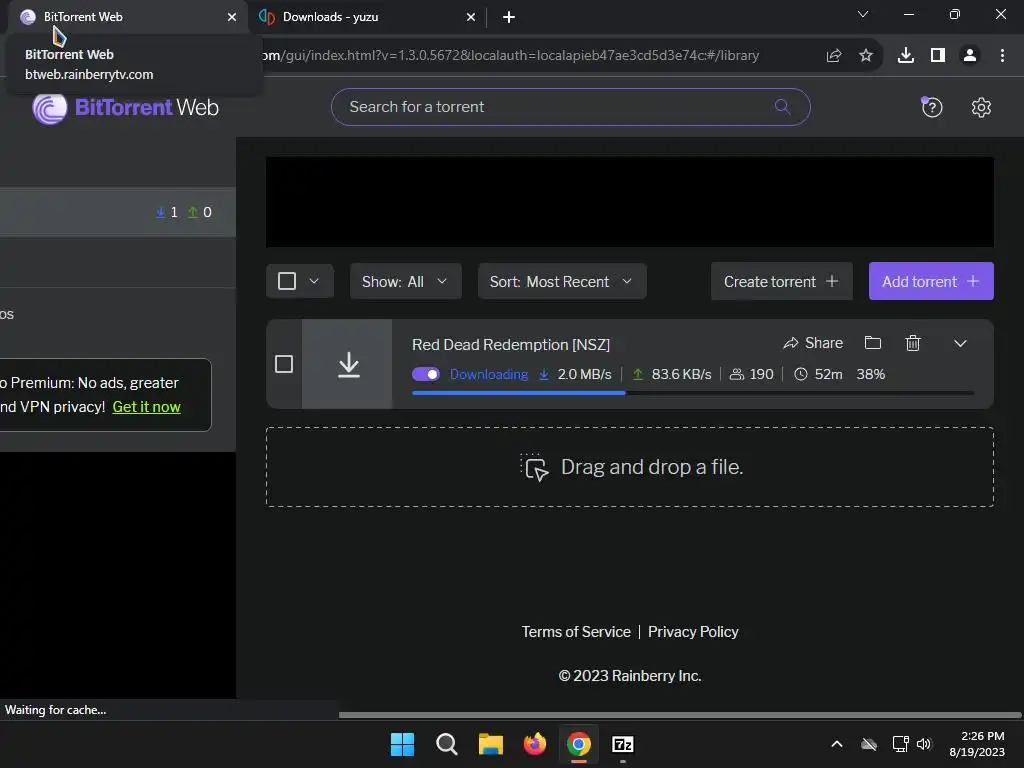Viewport: 1024px width, 768px height.
Task: Open the select-all checkbox dropdown arrow
Action: [x=314, y=281]
